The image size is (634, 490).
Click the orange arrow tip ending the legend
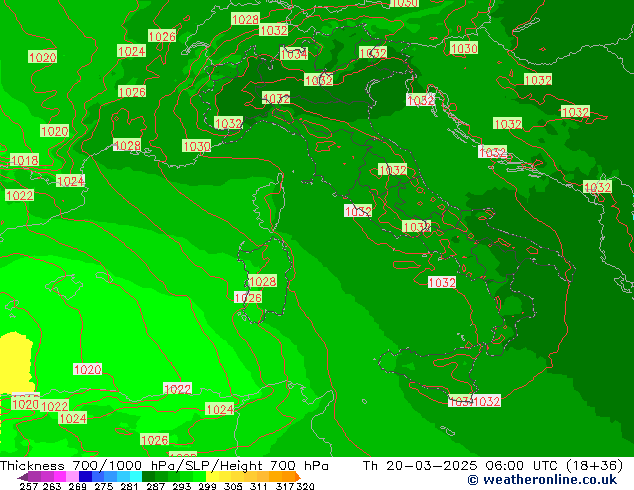298,477
